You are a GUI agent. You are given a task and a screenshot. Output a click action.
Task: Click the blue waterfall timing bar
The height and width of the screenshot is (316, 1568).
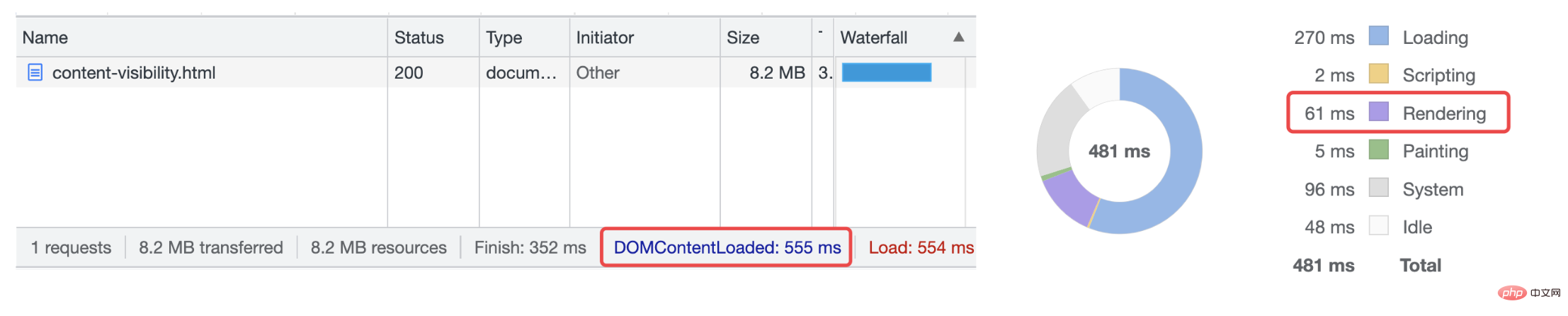coord(886,72)
